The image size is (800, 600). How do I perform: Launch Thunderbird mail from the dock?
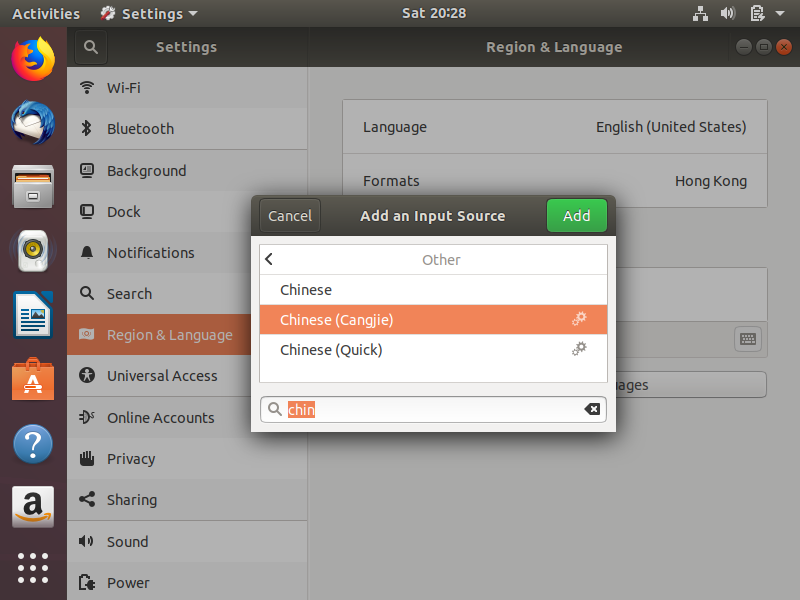33,122
